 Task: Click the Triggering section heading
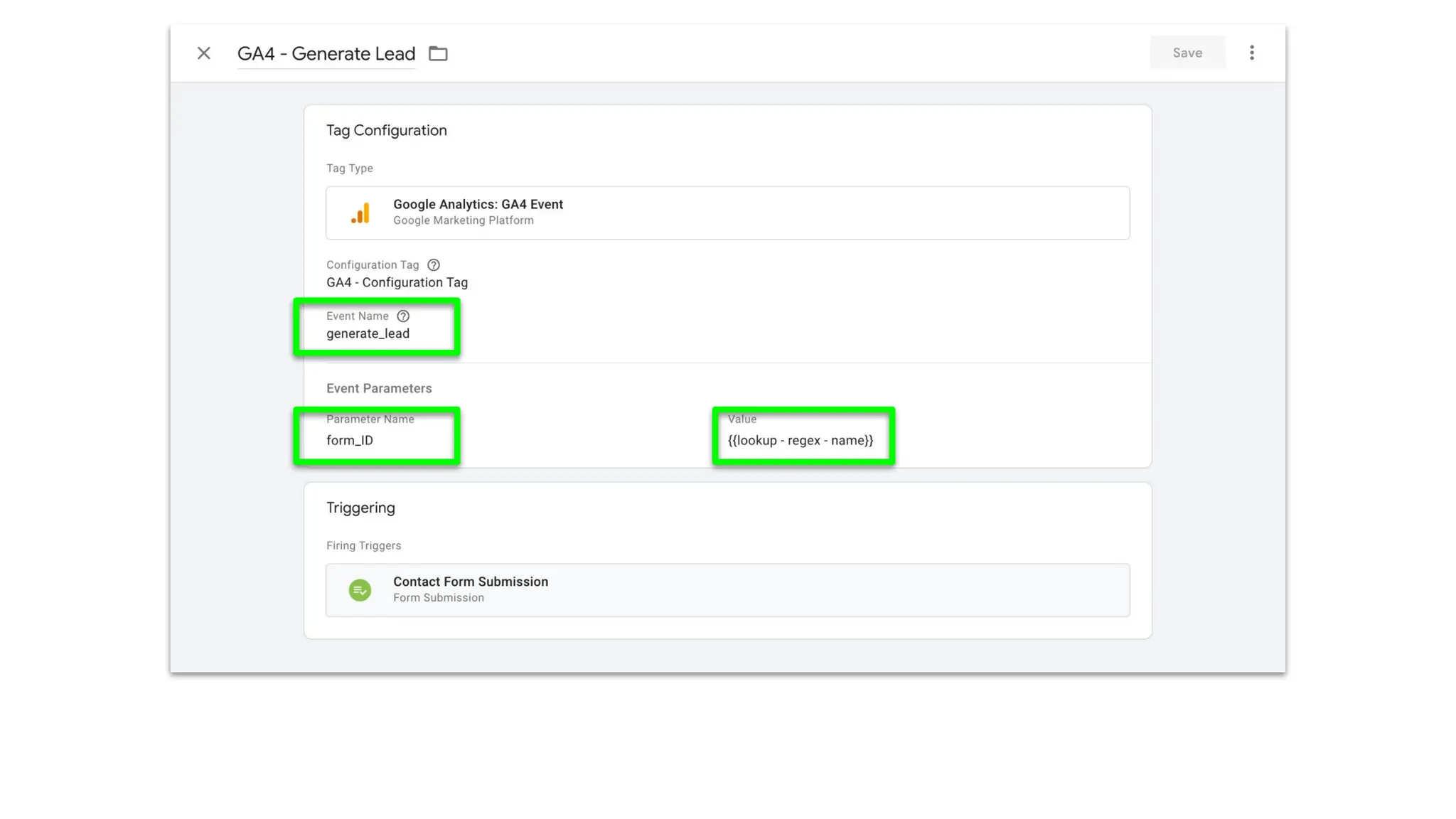[x=360, y=508]
